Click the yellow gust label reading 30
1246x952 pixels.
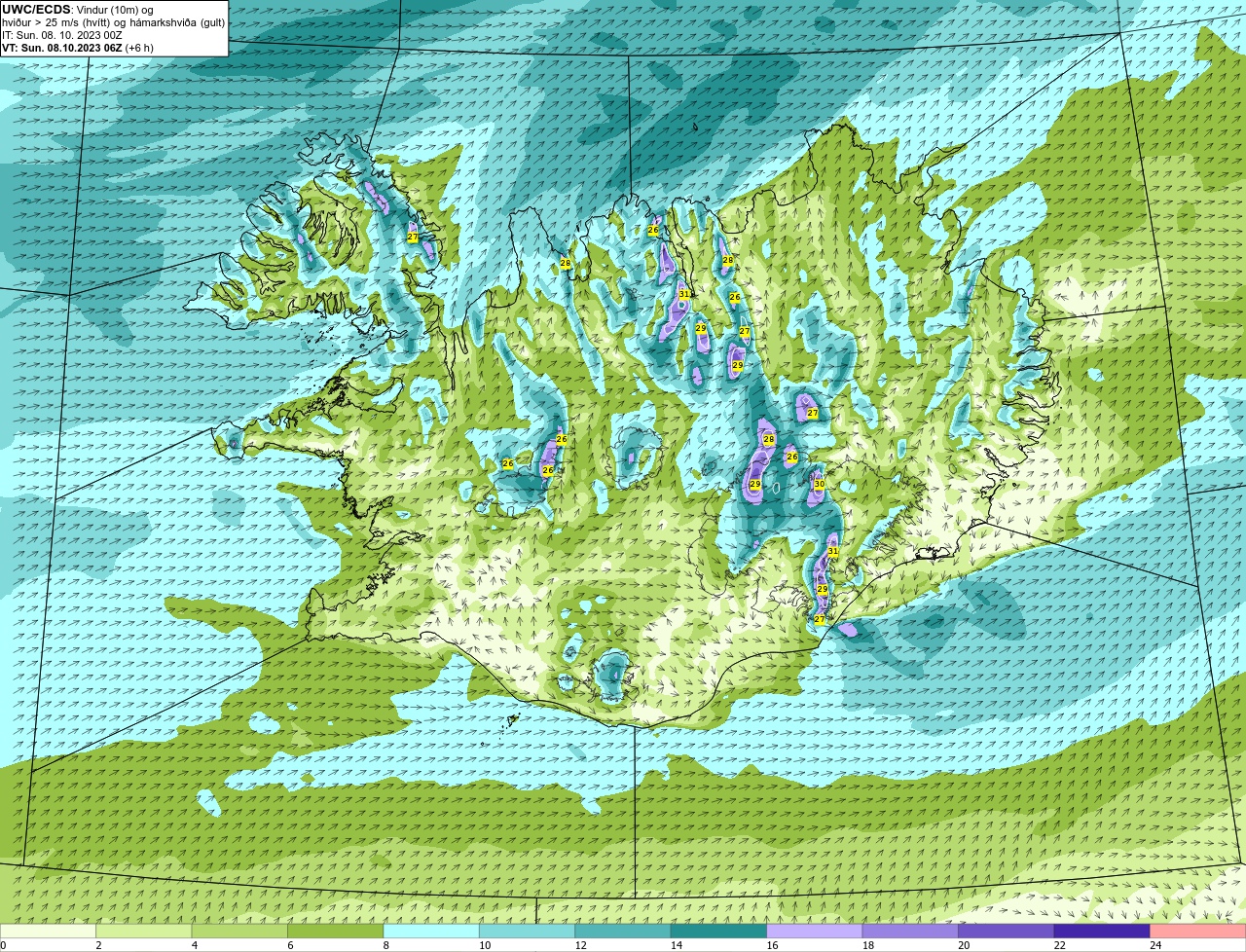click(x=819, y=484)
